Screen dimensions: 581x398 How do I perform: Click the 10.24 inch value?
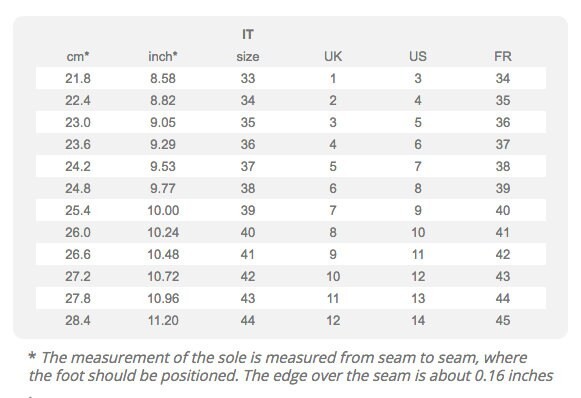click(163, 232)
